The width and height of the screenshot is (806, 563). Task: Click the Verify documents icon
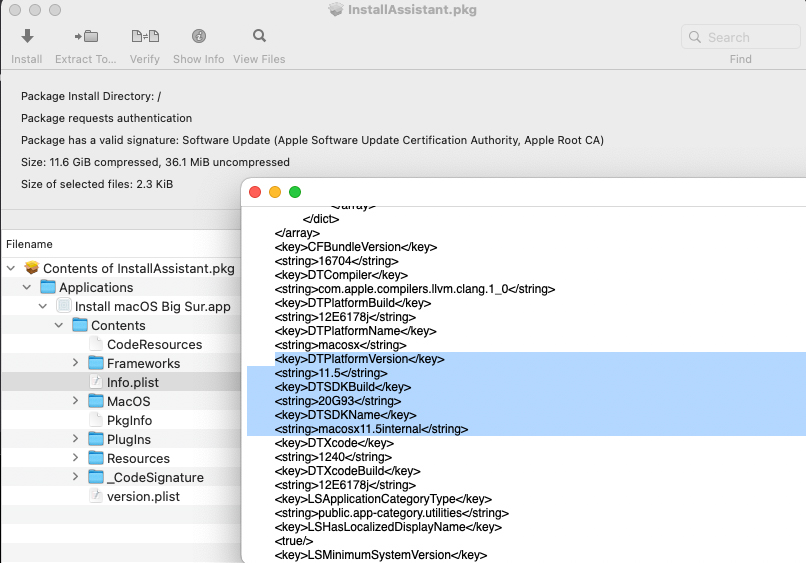[x=145, y=36]
